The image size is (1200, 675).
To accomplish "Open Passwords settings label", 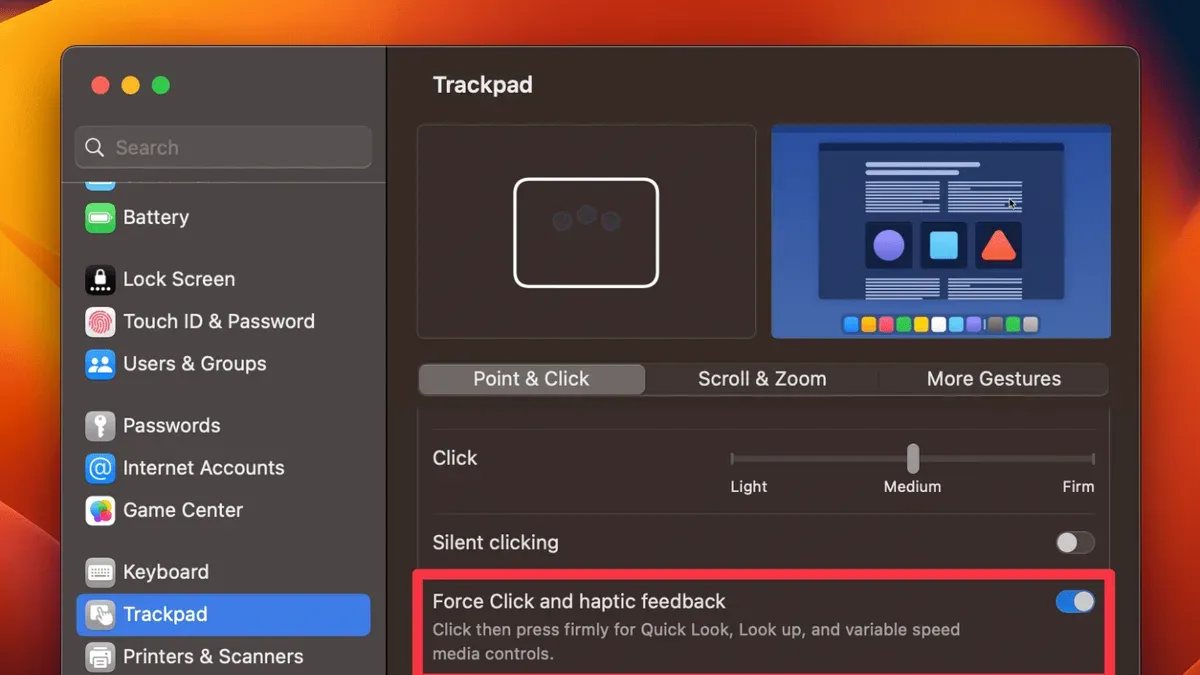I will (171, 426).
